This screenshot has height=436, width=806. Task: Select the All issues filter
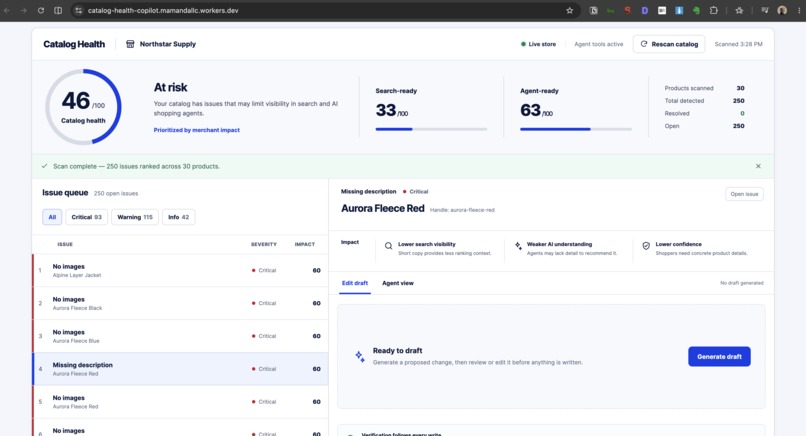(x=52, y=217)
